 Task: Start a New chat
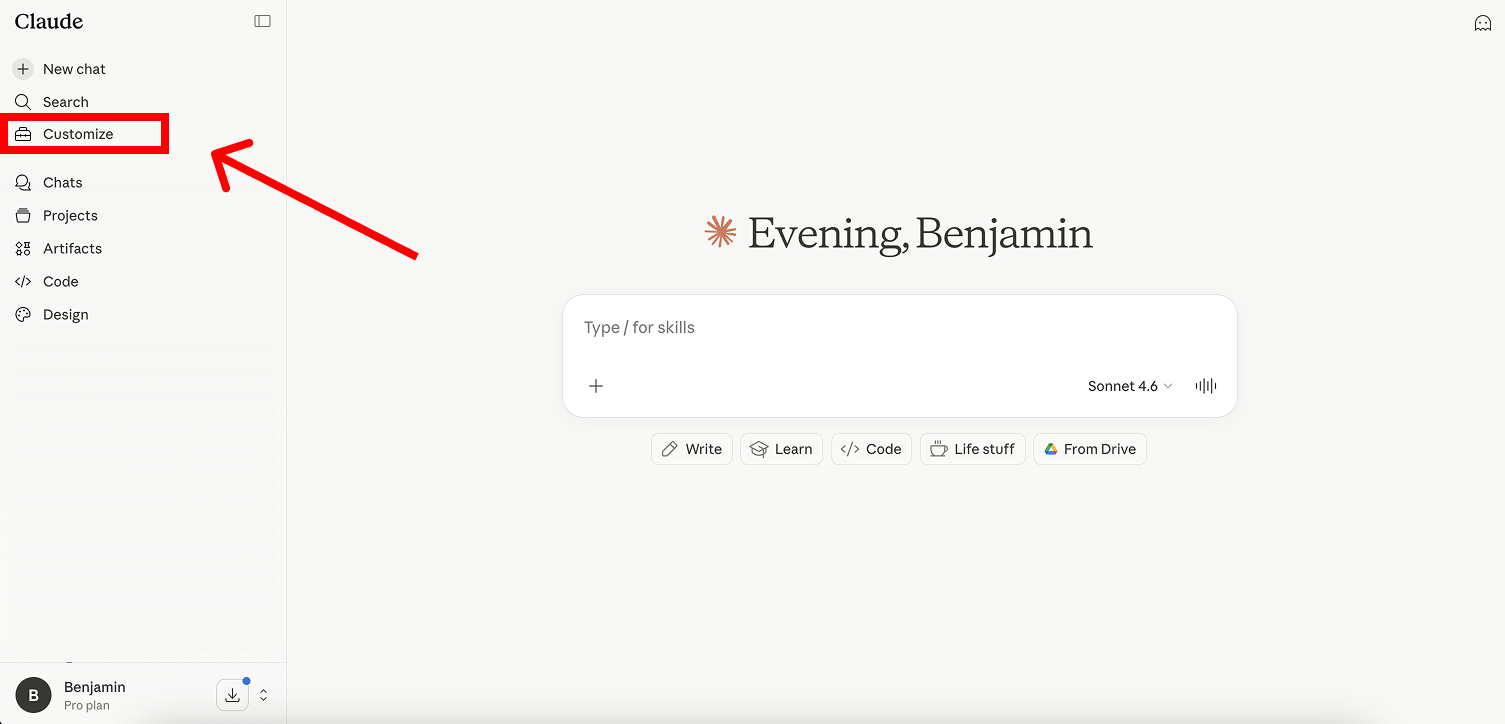pyautogui.click(x=74, y=69)
